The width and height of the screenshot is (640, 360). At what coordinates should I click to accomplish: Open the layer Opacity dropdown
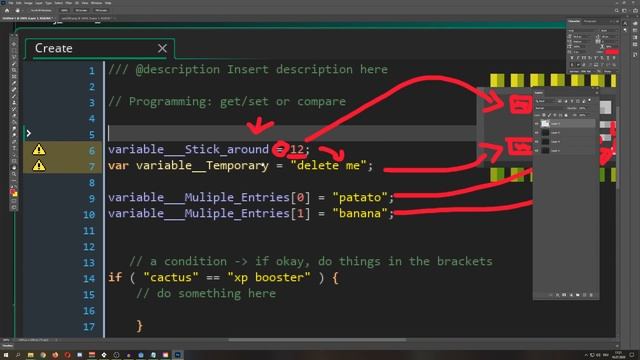point(585,108)
